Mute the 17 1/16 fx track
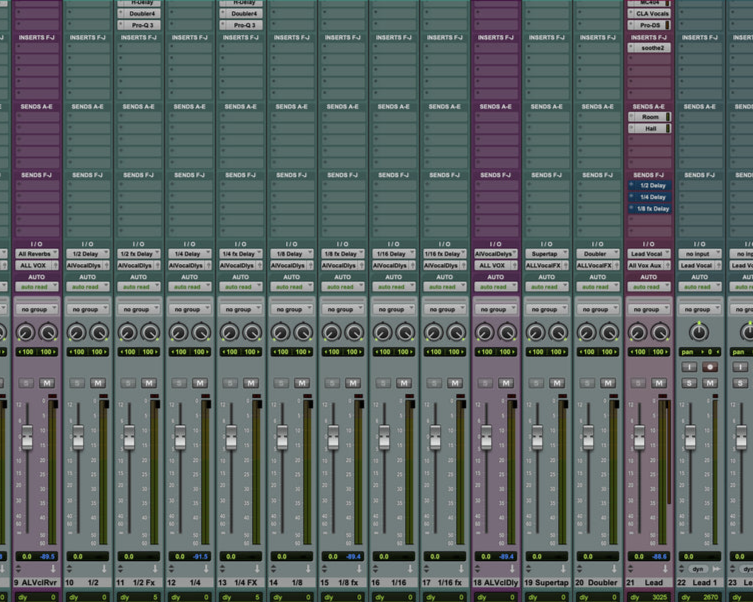Viewport: 753px width, 602px height. point(455,383)
